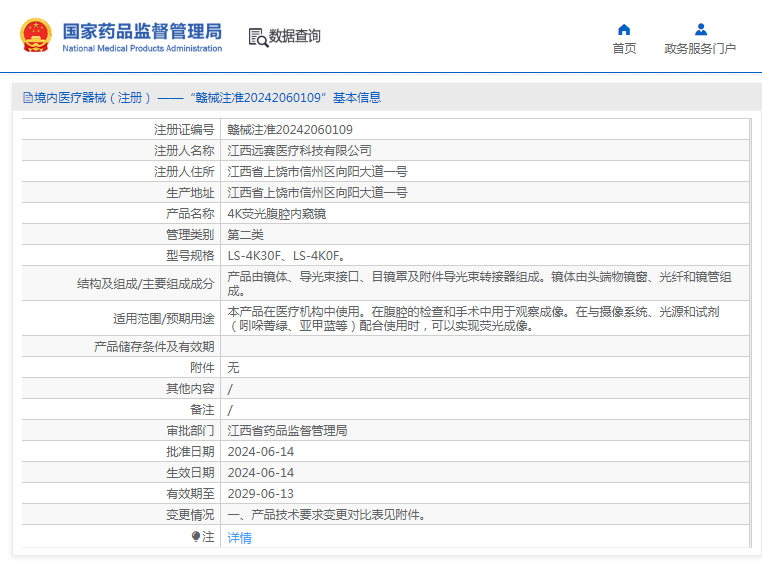
Task: Click 产品储存条件及有效期 label
Action: 154,347
